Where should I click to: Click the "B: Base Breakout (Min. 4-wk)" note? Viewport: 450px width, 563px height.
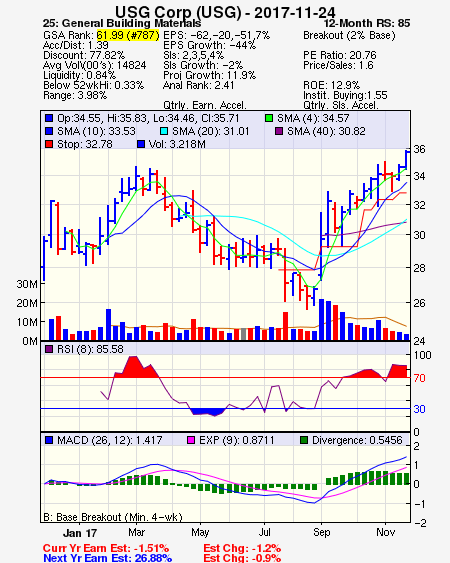pyautogui.click(x=113, y=517)
